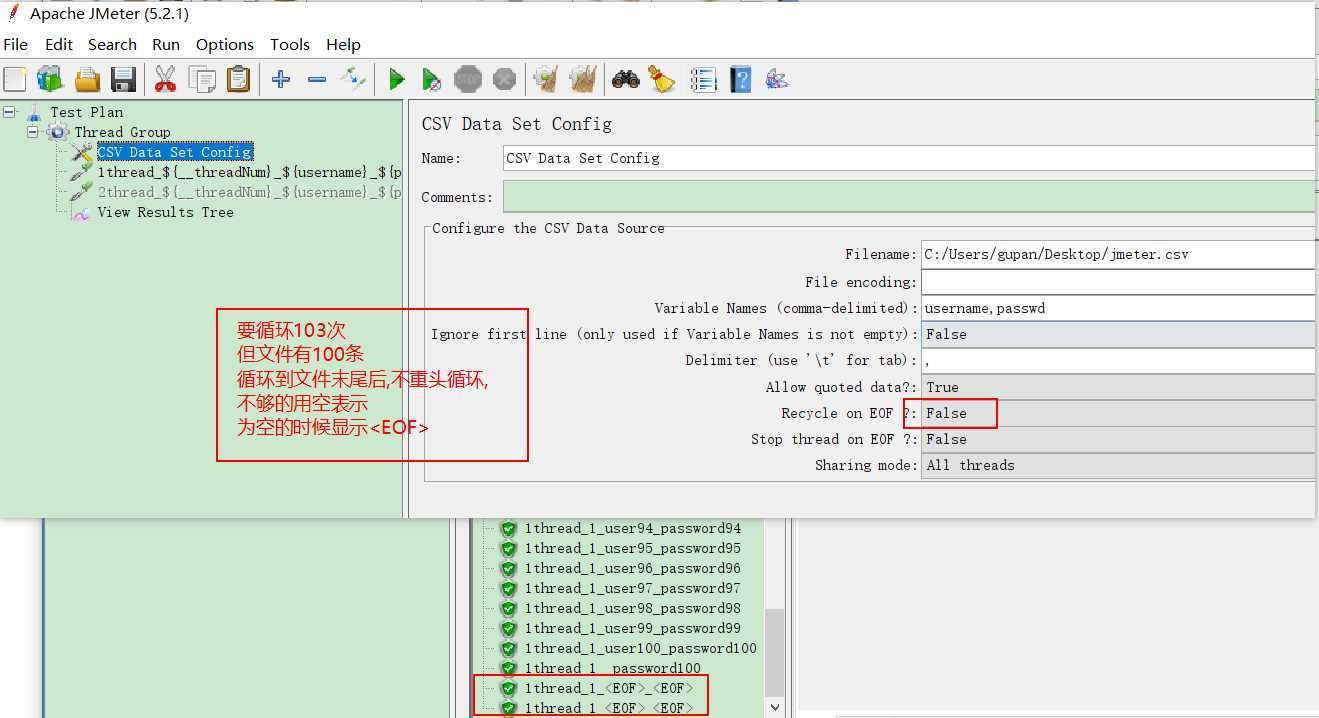Select result 1thread_1_user95_password95 in background window
1319x718 pixels.
pyautogui.click(x=632, y=548)
